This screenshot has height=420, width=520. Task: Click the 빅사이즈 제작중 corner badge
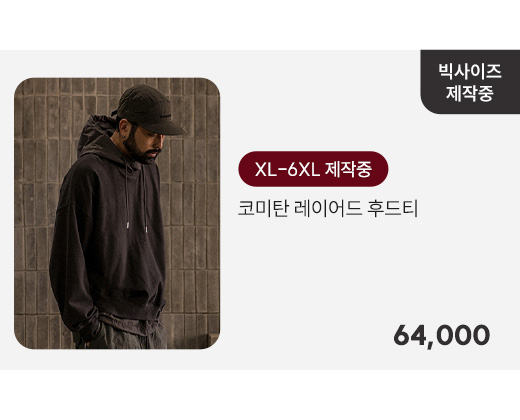470,82
